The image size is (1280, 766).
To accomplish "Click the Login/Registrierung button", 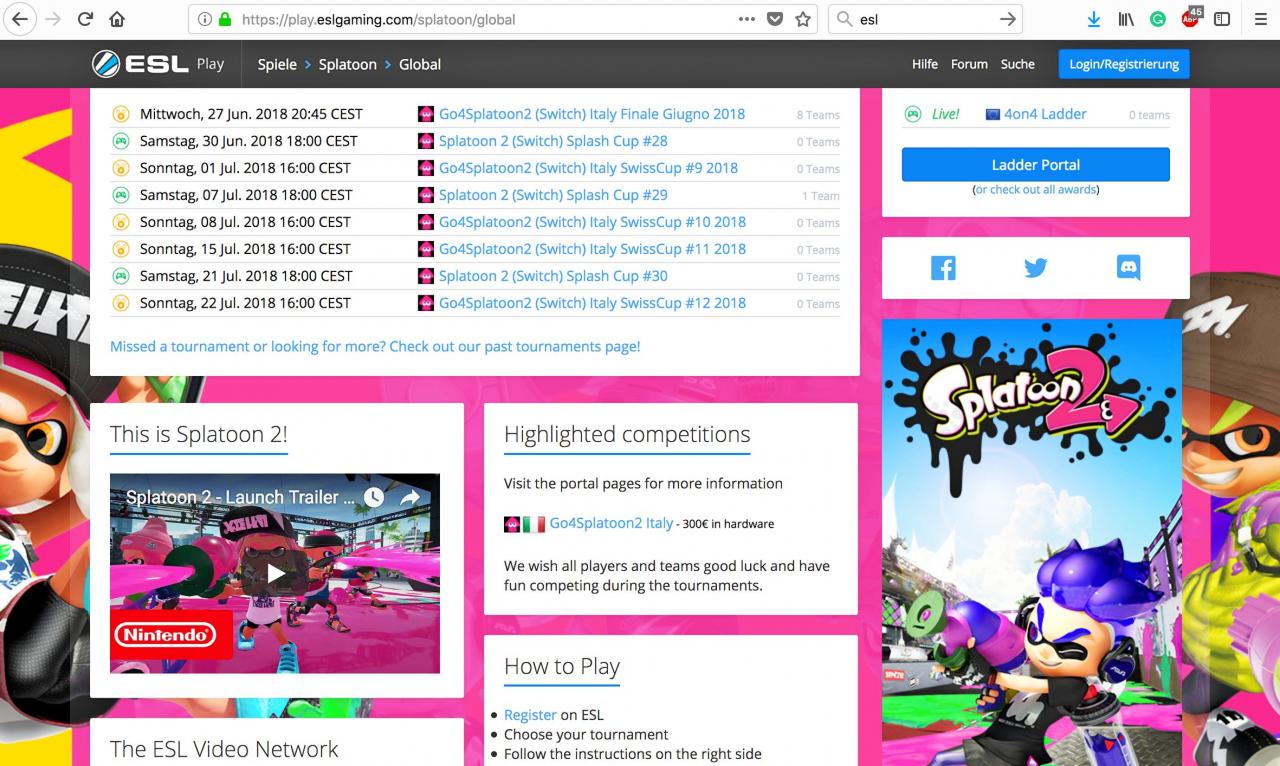I will (1124, 64).
